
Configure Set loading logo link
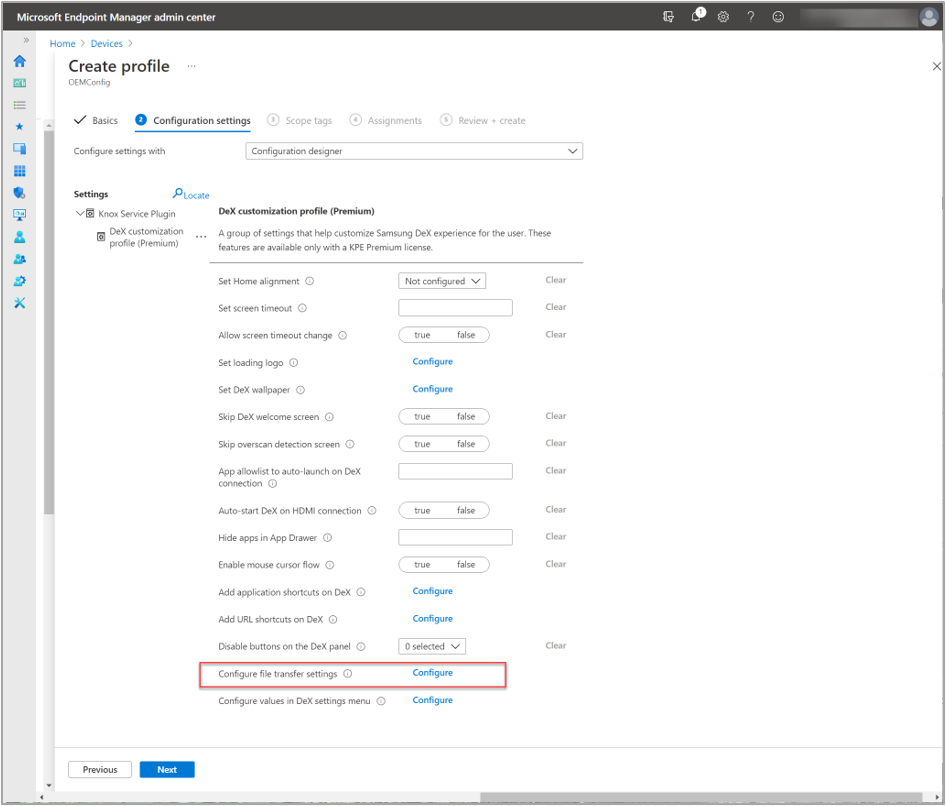coord(433,361)
